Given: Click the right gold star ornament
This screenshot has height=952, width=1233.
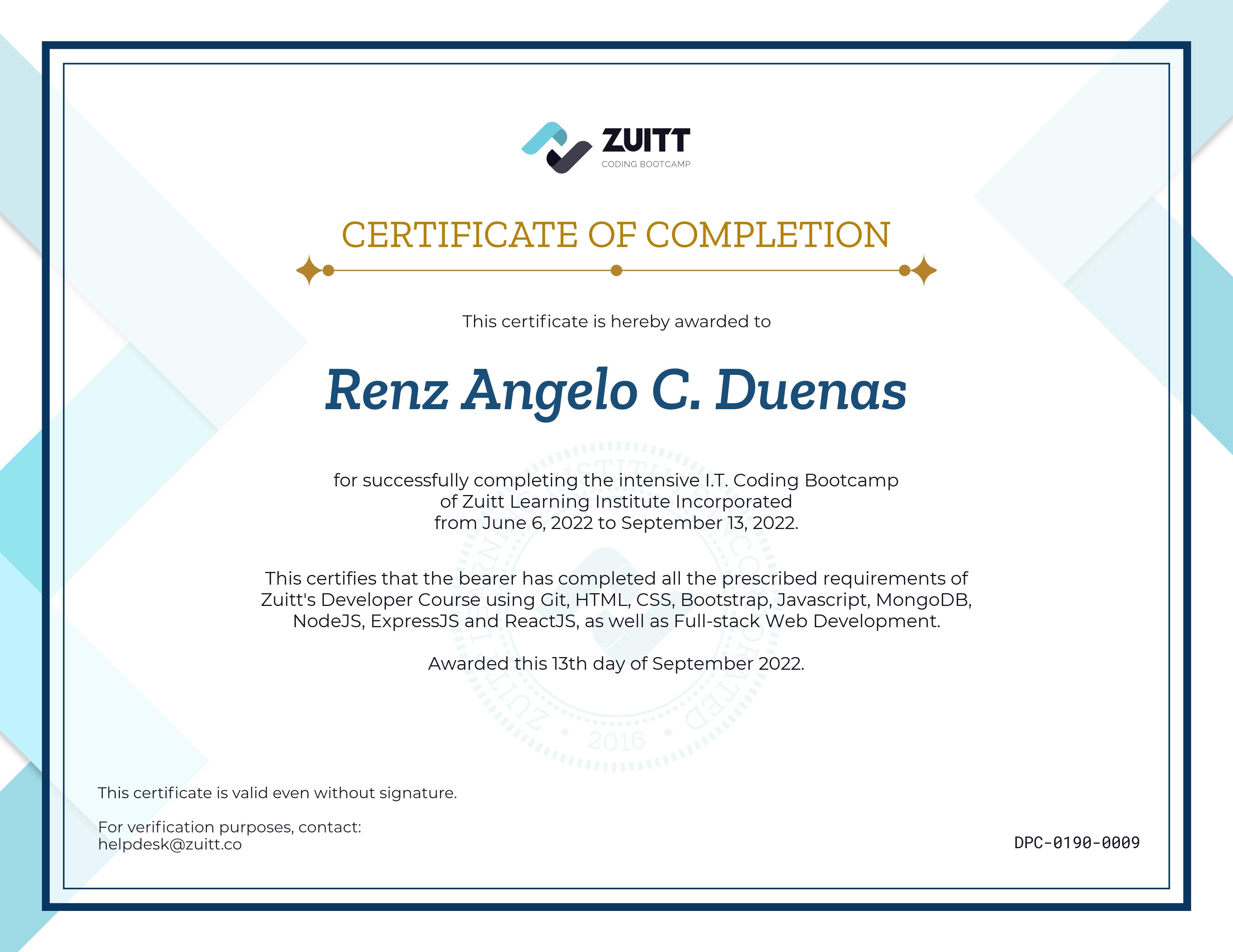Looking at the screenshot, I should [x=924, y=270].
